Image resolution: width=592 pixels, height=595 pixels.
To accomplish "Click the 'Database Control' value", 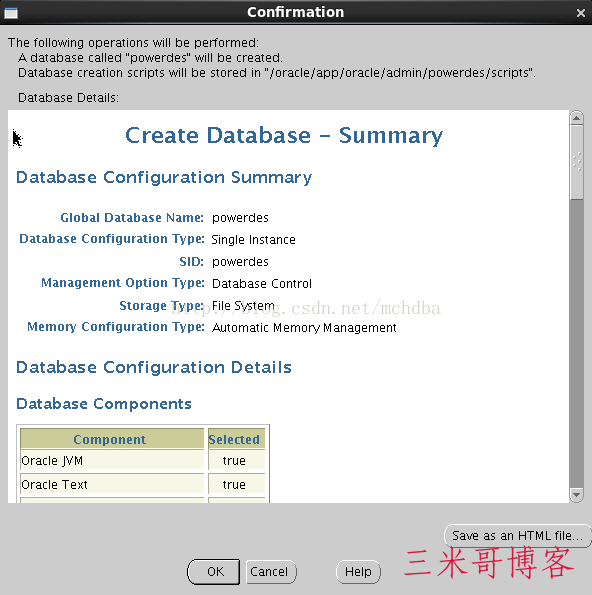I will [x=262, y=284].
